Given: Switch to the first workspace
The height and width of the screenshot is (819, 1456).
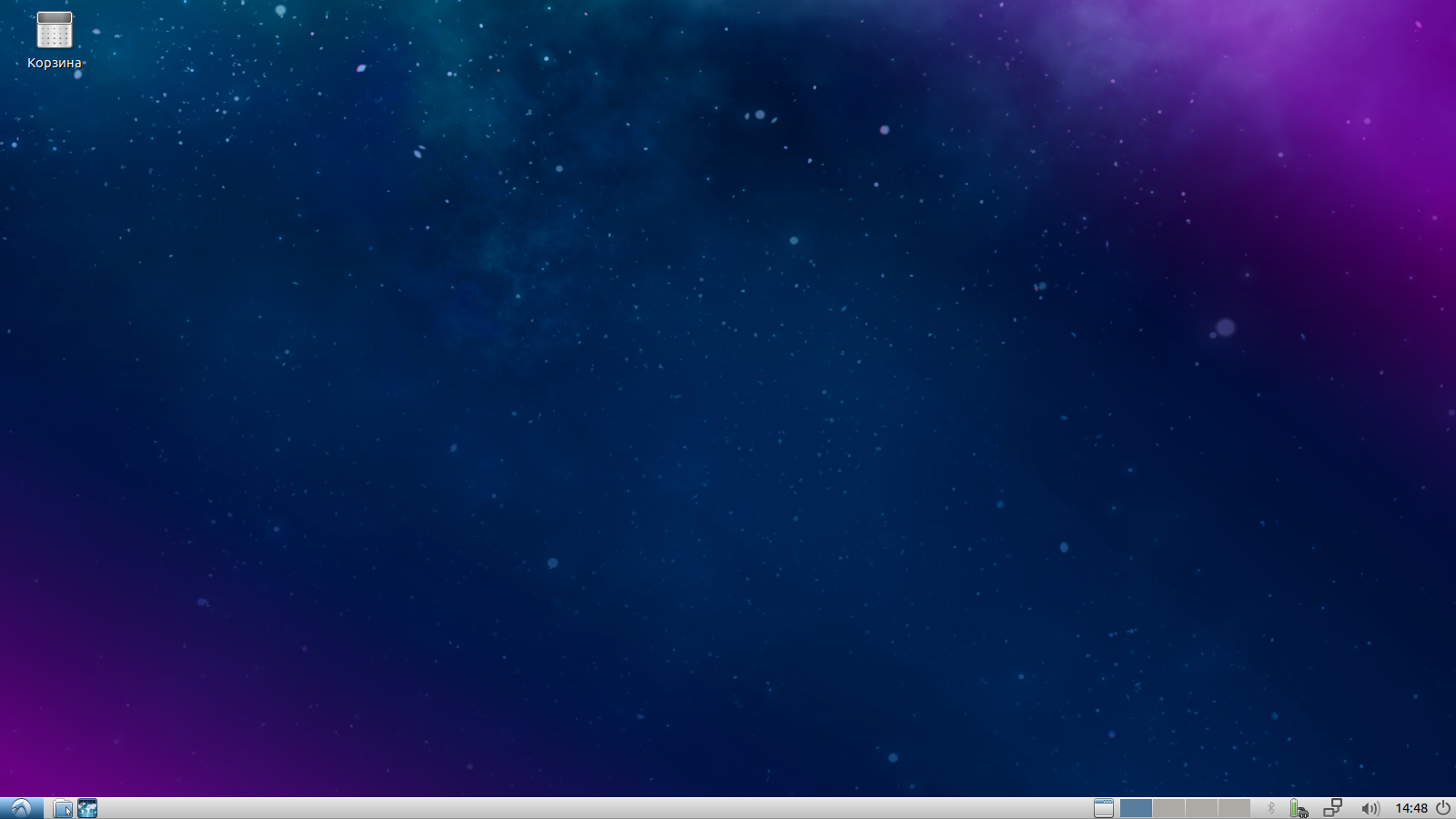Looking at the screenshot, I should pos(1136,808).
